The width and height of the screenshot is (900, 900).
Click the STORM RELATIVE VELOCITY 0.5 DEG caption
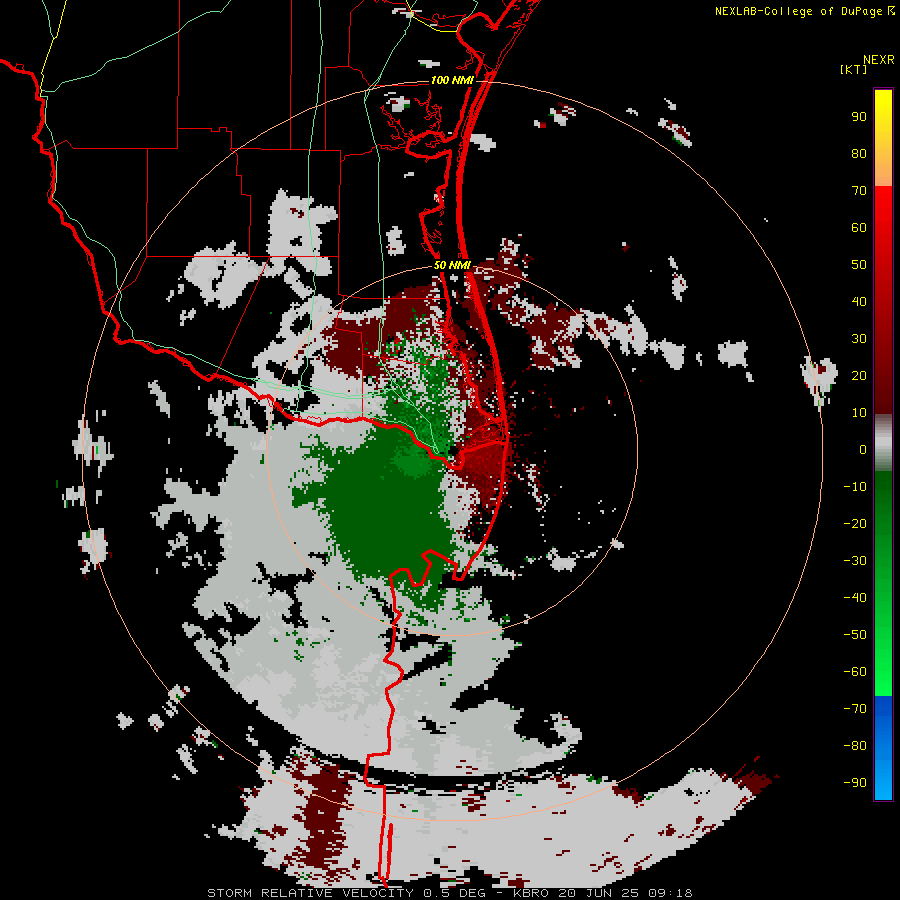point(346,893)
